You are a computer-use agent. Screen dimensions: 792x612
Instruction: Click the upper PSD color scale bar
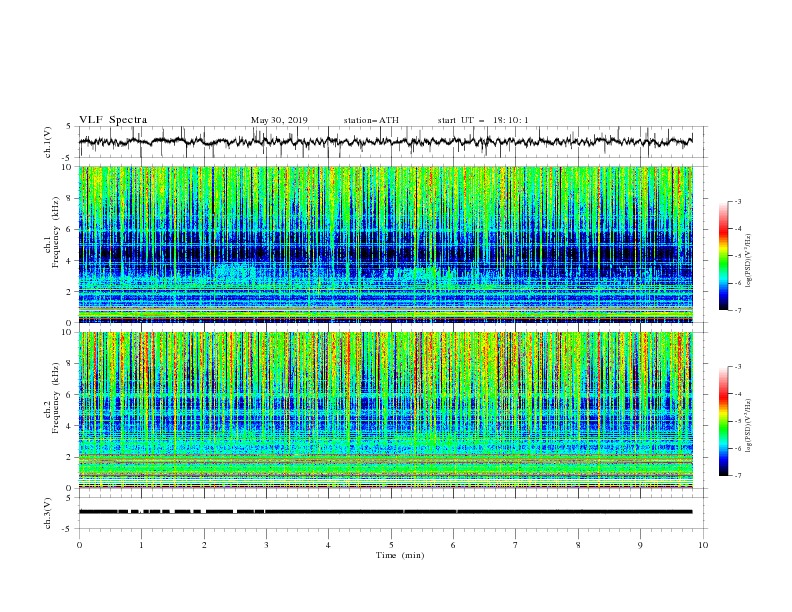723,256
